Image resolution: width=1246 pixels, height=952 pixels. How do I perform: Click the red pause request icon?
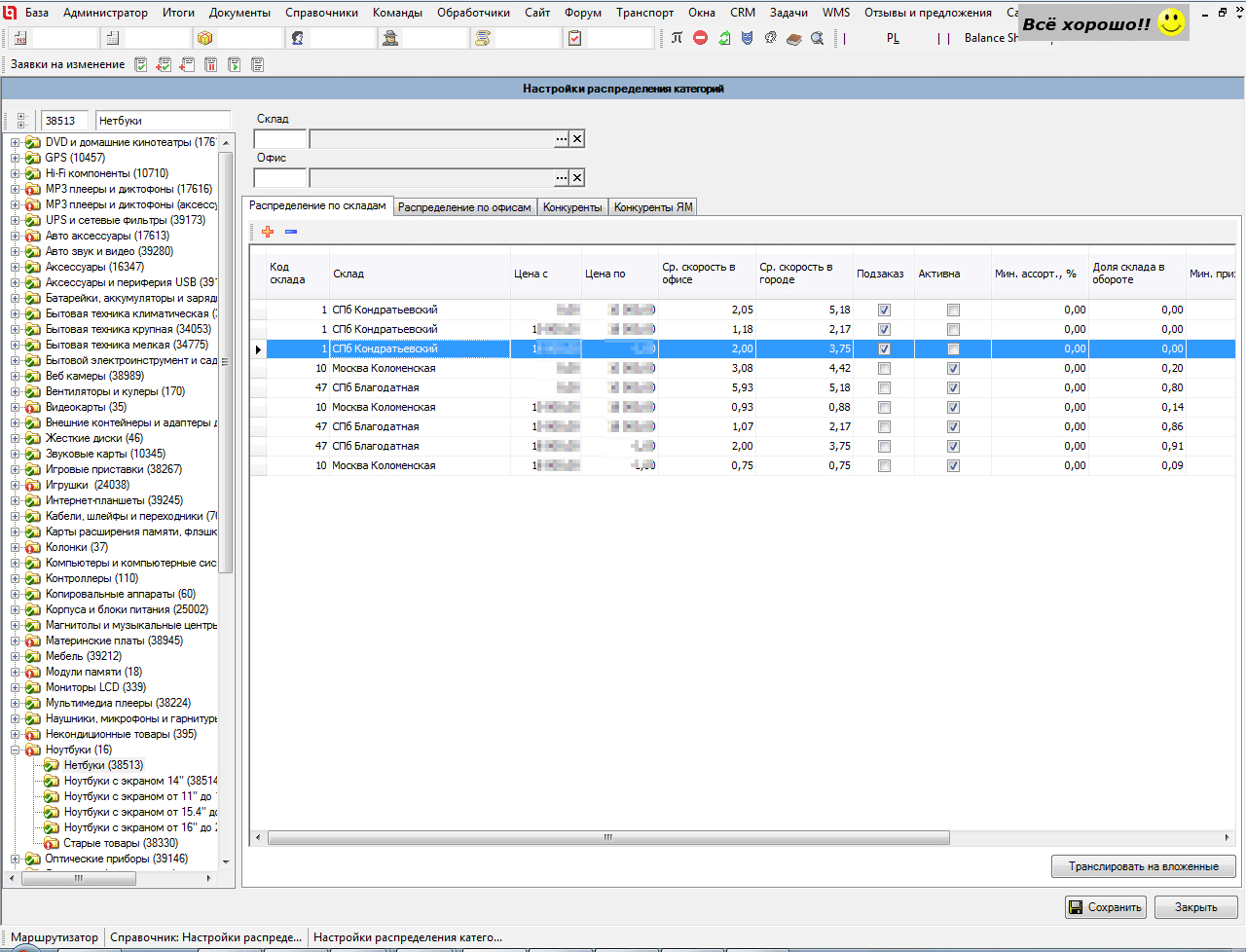pos(211,64)
